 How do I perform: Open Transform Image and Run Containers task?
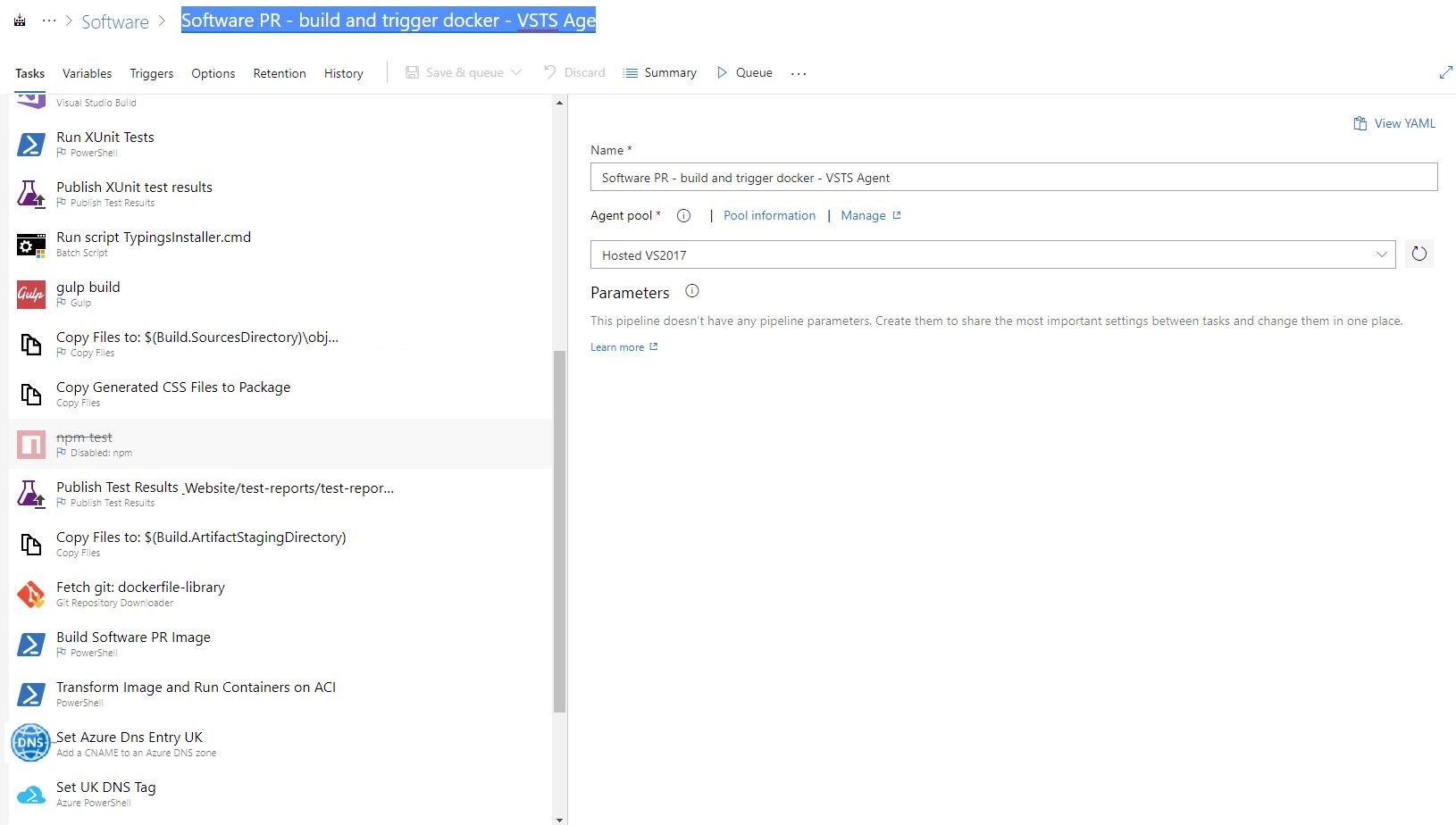point(280,694)
